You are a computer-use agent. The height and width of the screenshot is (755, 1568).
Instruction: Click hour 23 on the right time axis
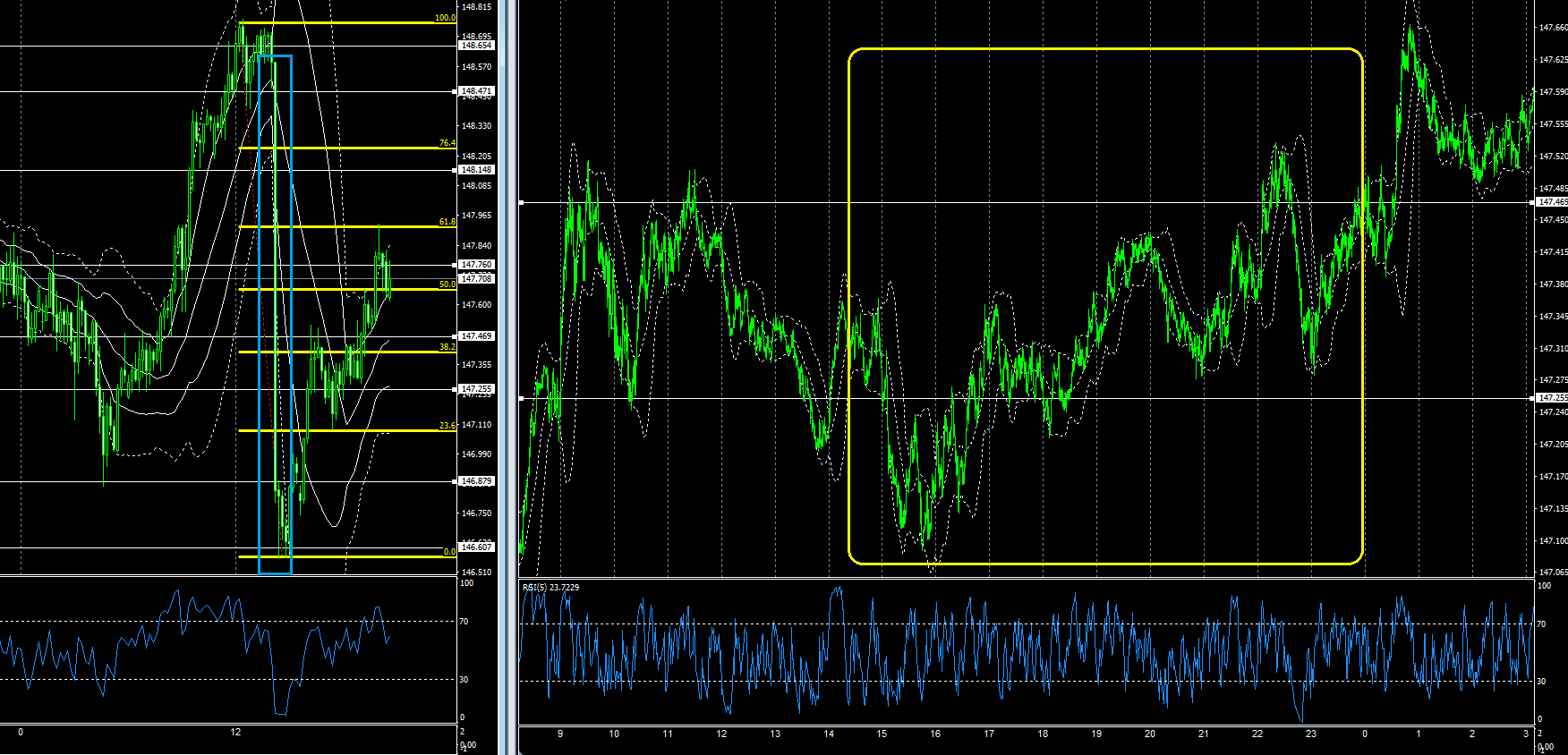tap(1311, 734)
